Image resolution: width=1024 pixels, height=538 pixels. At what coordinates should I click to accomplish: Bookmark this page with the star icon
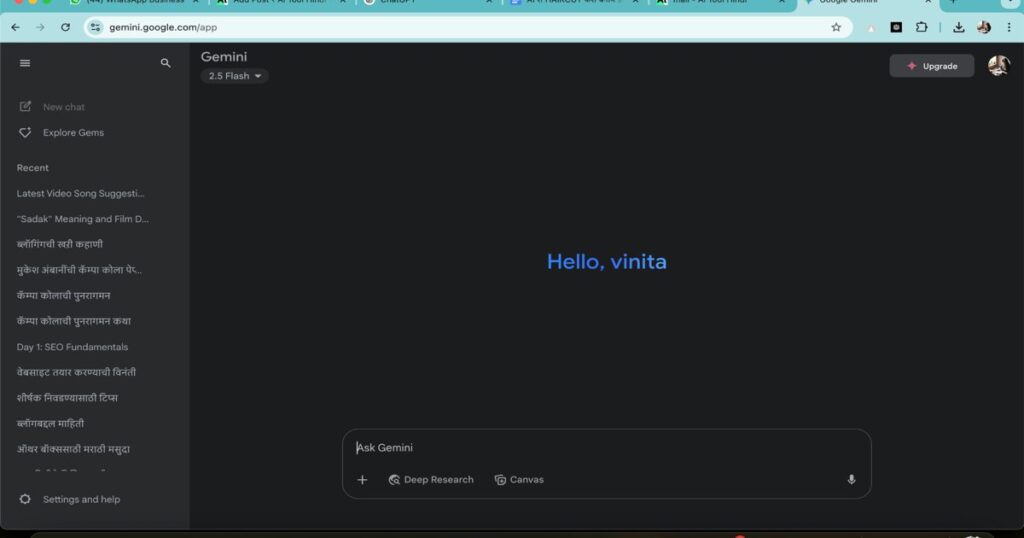836,27
